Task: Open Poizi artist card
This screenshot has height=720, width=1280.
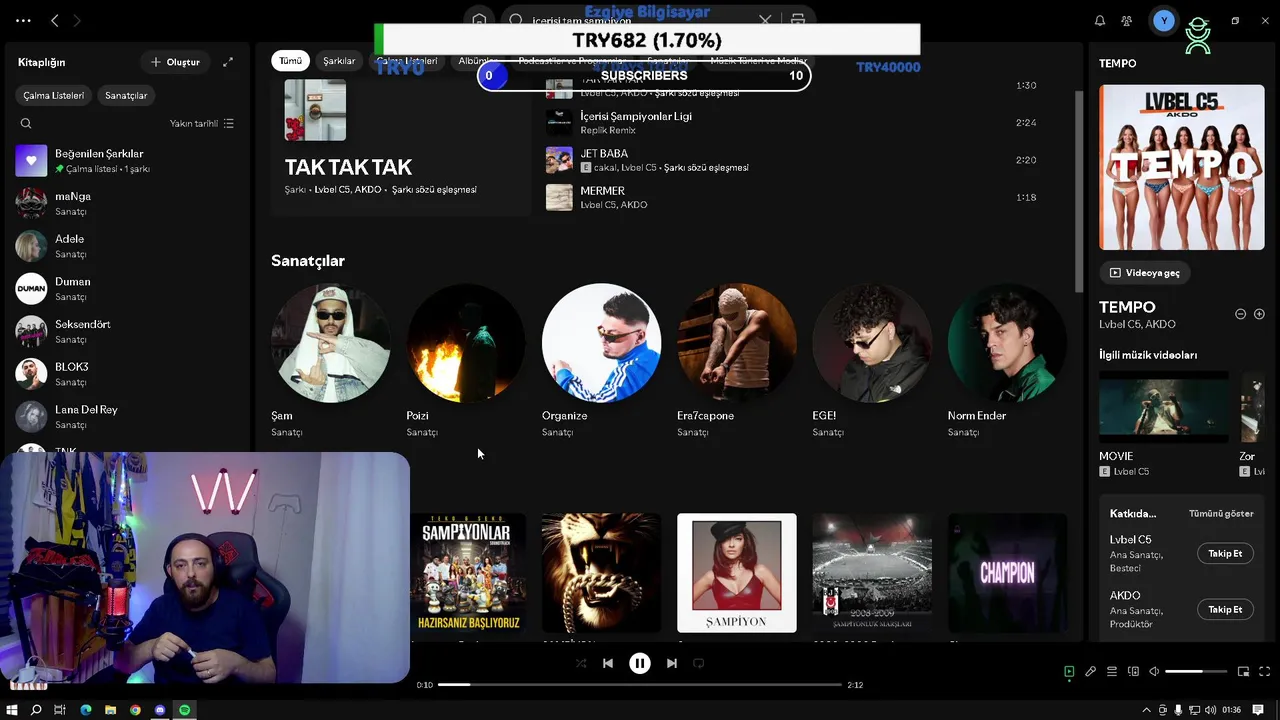Action: click(466, 360)
